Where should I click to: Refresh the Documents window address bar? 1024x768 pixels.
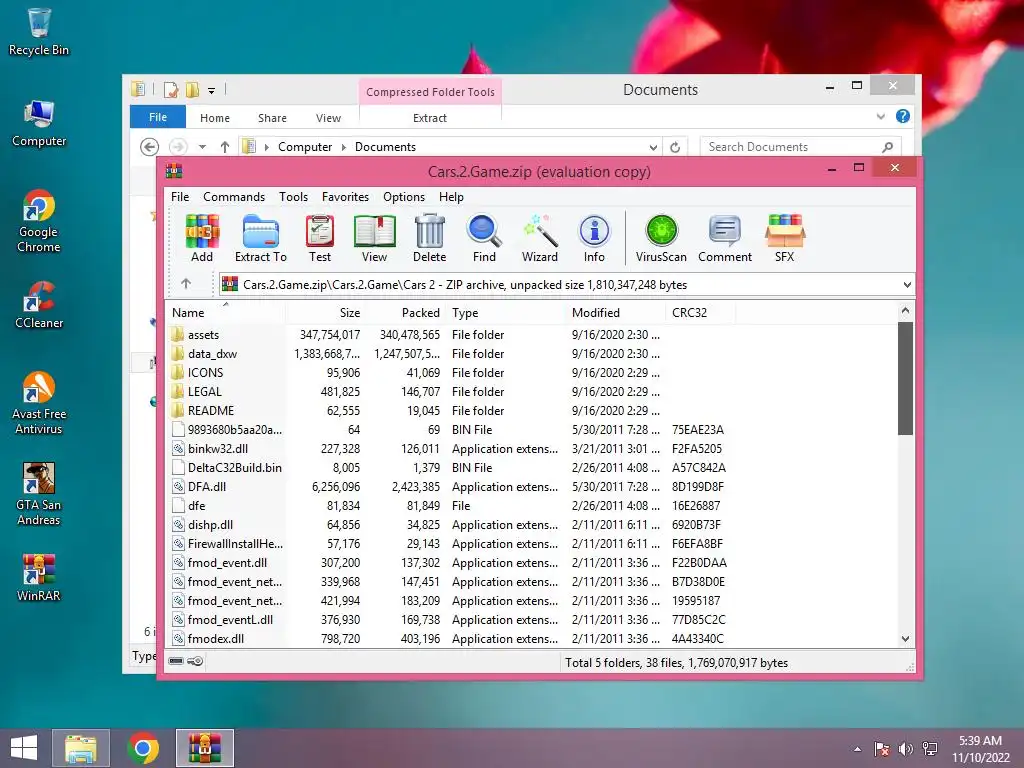(675, 147)
